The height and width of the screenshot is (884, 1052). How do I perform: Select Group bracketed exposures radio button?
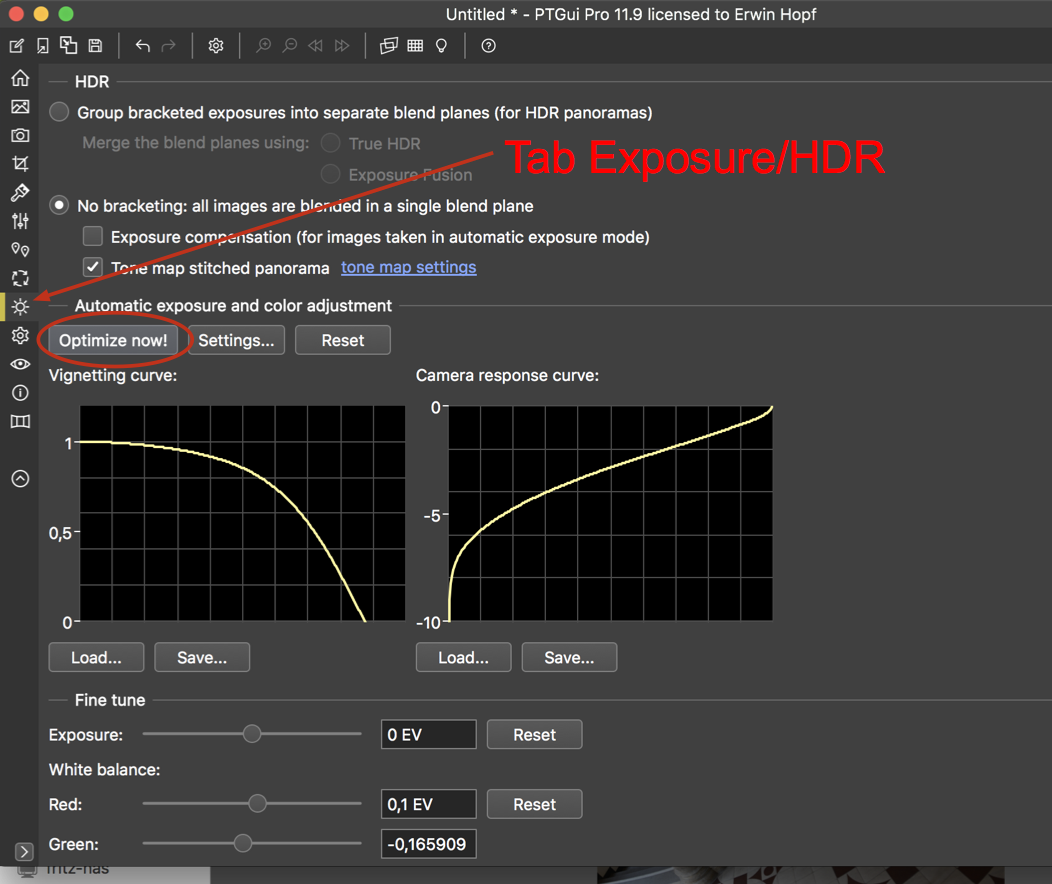click(59, 112)
